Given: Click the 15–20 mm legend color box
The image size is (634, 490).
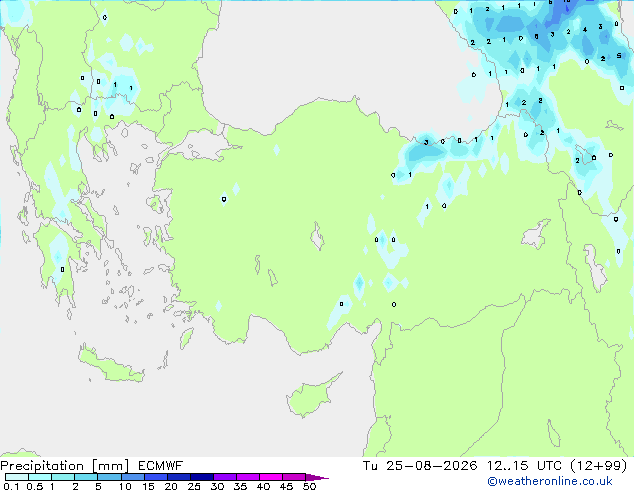Looking at the screenshot, I should tap(155, 477).
